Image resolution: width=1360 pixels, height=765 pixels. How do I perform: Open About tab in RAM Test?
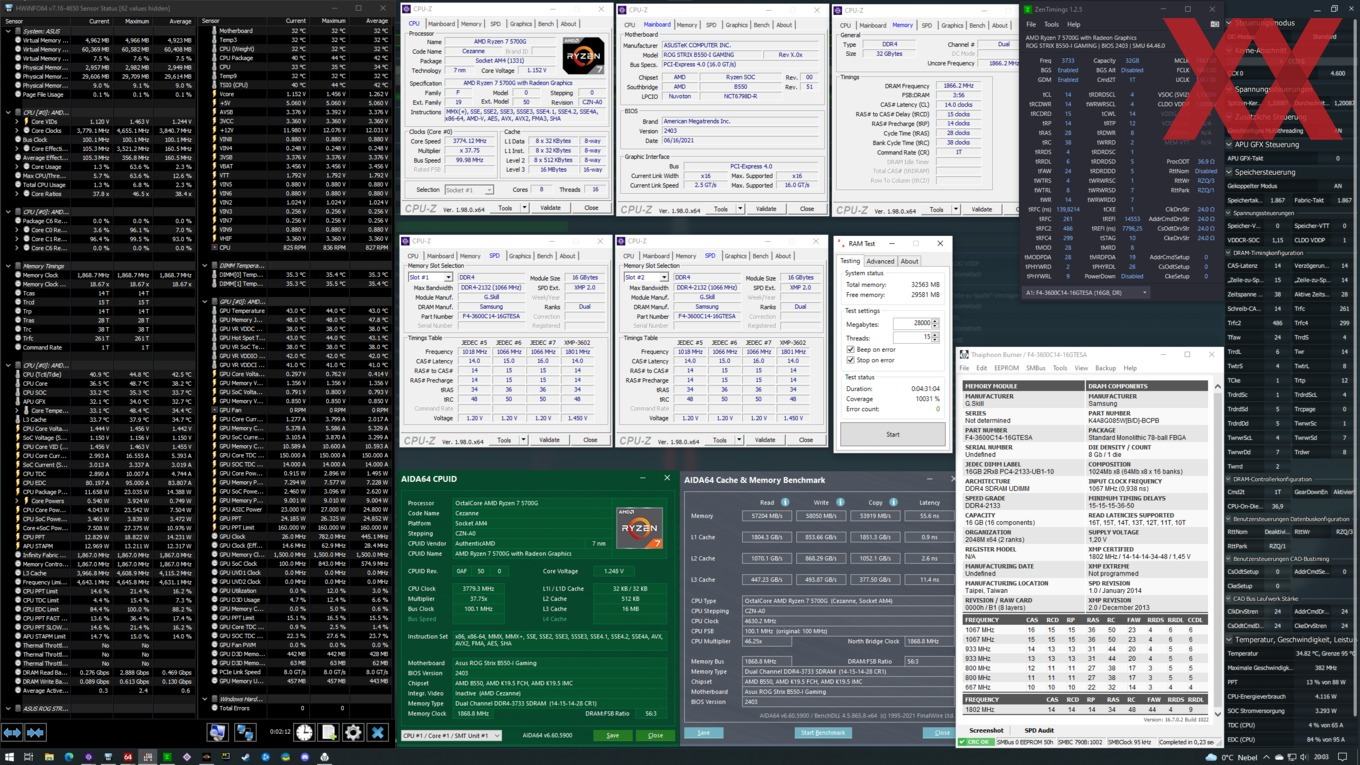click(x=909, y=261)
